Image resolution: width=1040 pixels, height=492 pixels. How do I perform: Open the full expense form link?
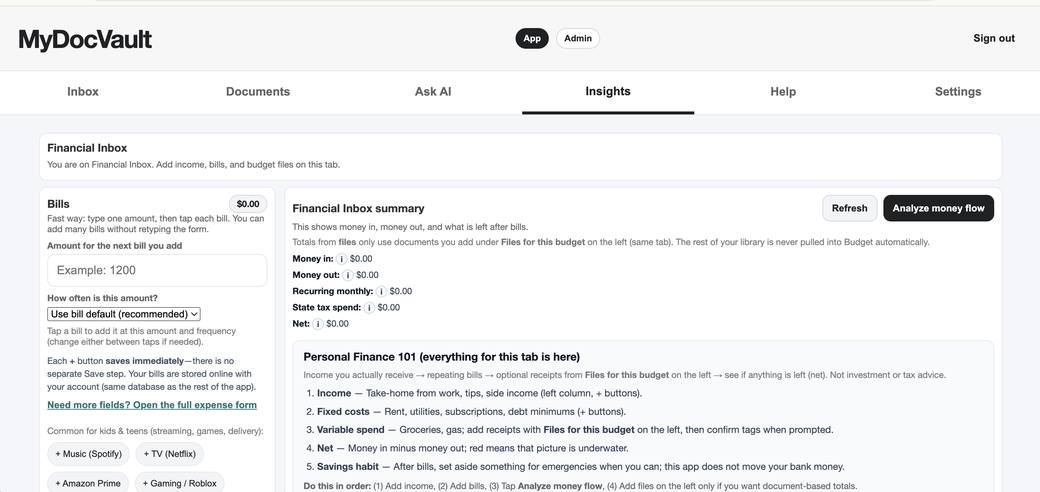[x=152, y=405]
